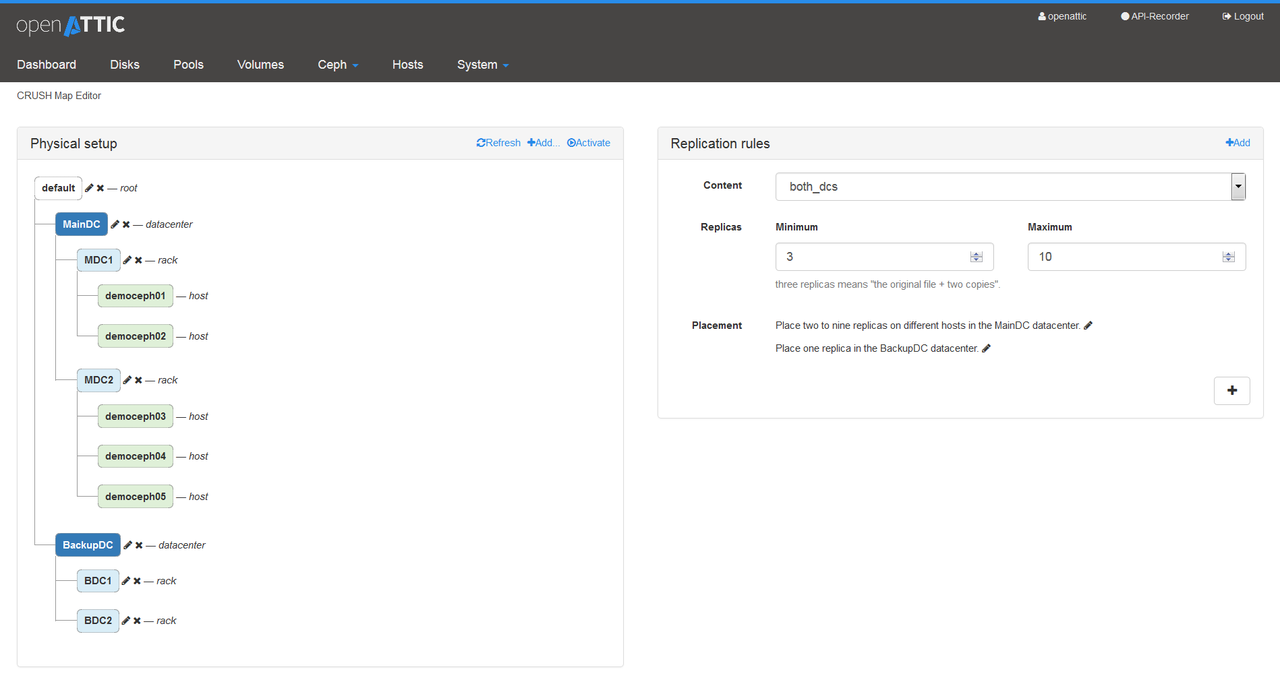Viewport: 1280px width, 684px height.
Task: Select the MDC2 rack node
Action: click(99, 380)
